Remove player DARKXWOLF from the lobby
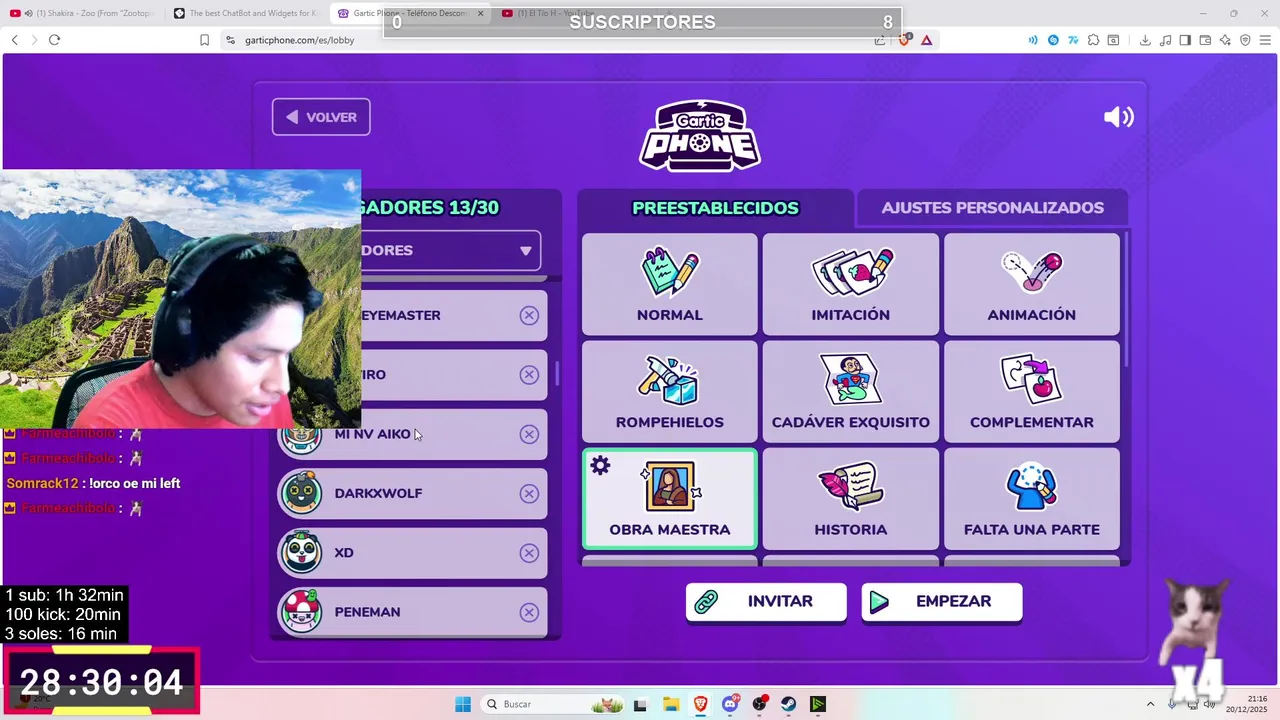This screenshot has width=1280, height=720. pyautogui.click(x=529, y=493)
